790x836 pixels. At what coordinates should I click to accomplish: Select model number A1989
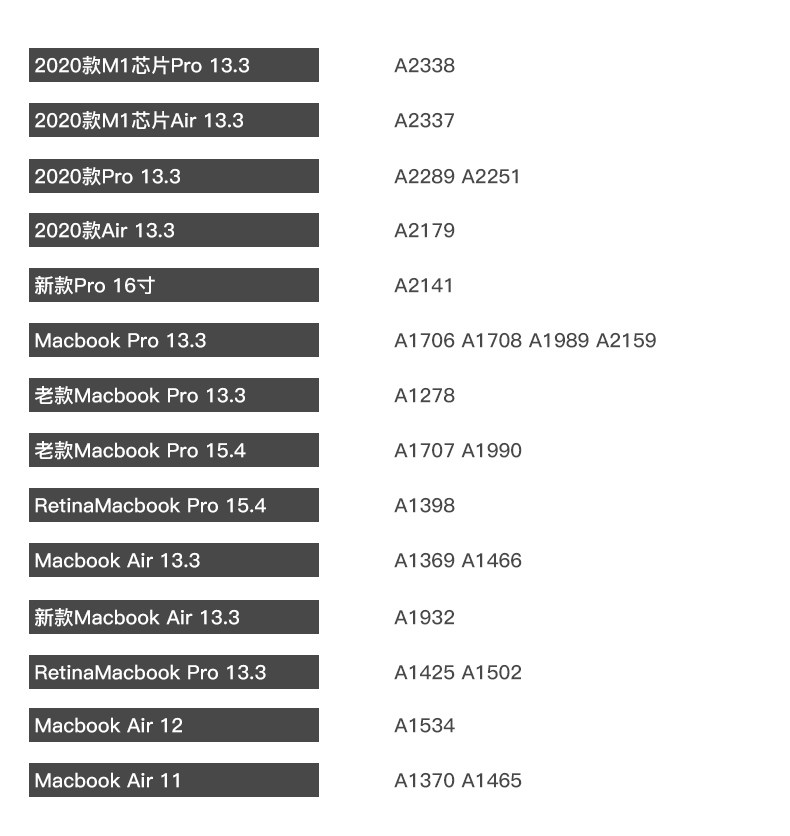(558, 341)
